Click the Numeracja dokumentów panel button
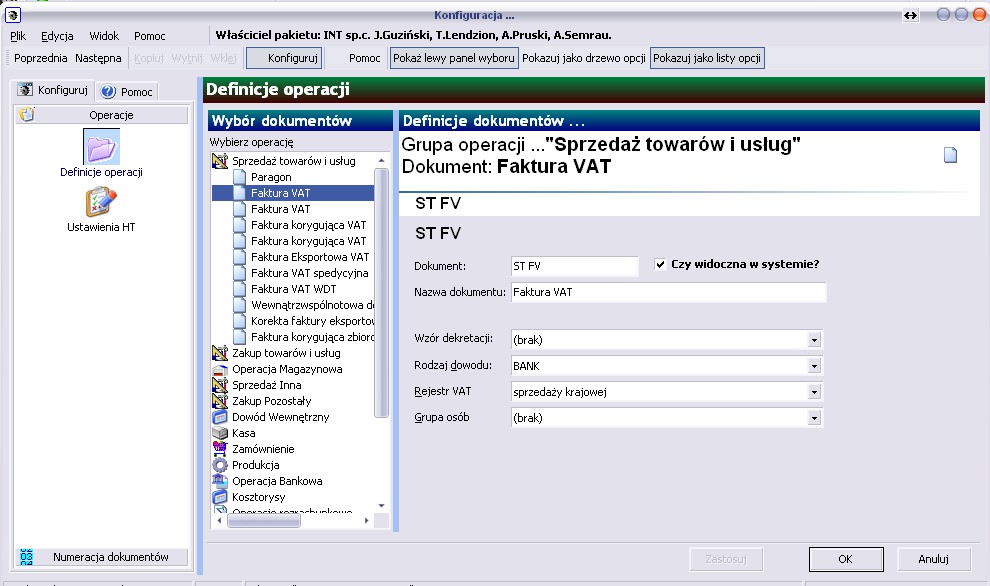The width and height of the screenshot is (990, 586). tap(102, 556)
